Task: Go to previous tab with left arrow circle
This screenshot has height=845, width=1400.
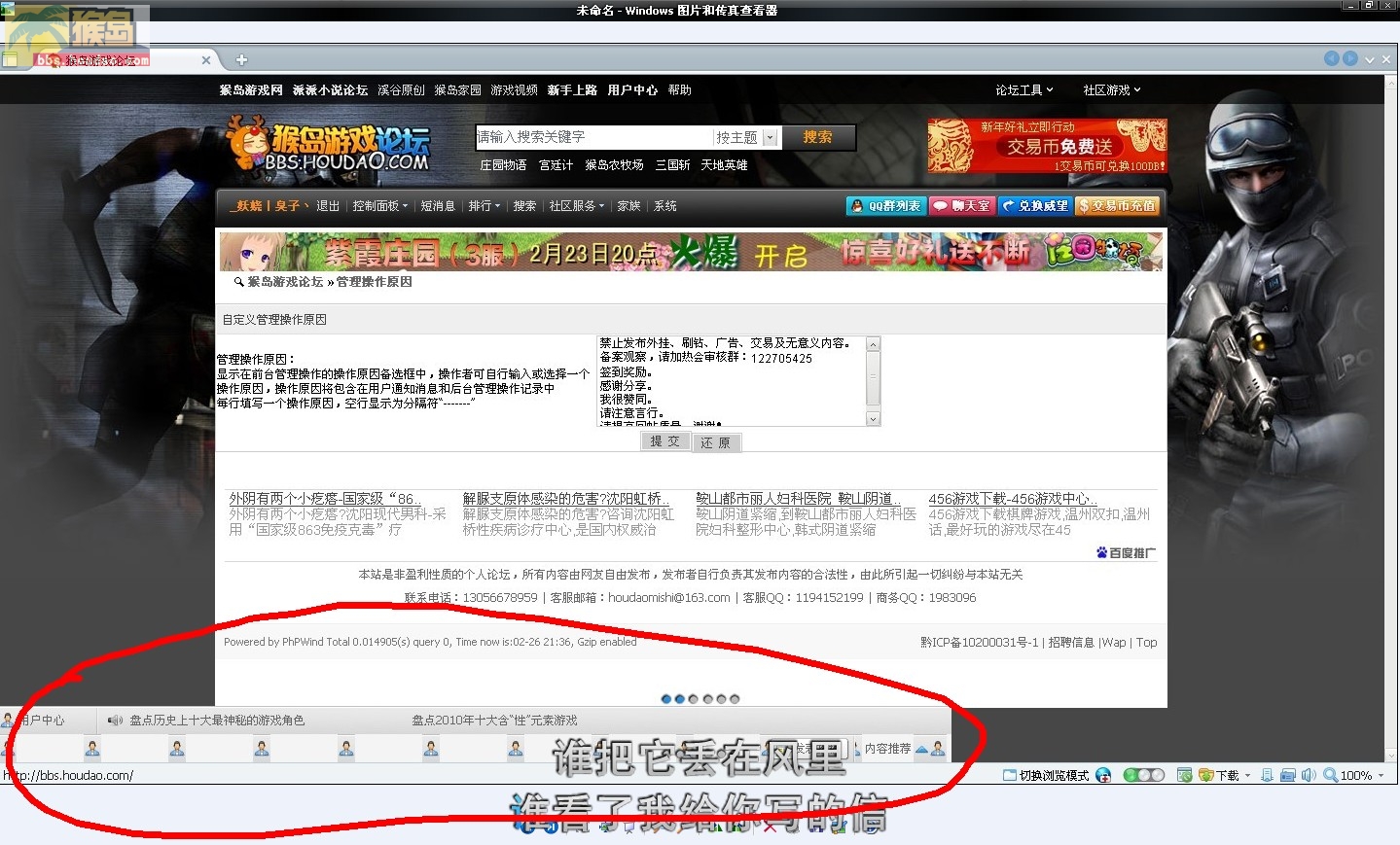Action: coord(1332,58)
